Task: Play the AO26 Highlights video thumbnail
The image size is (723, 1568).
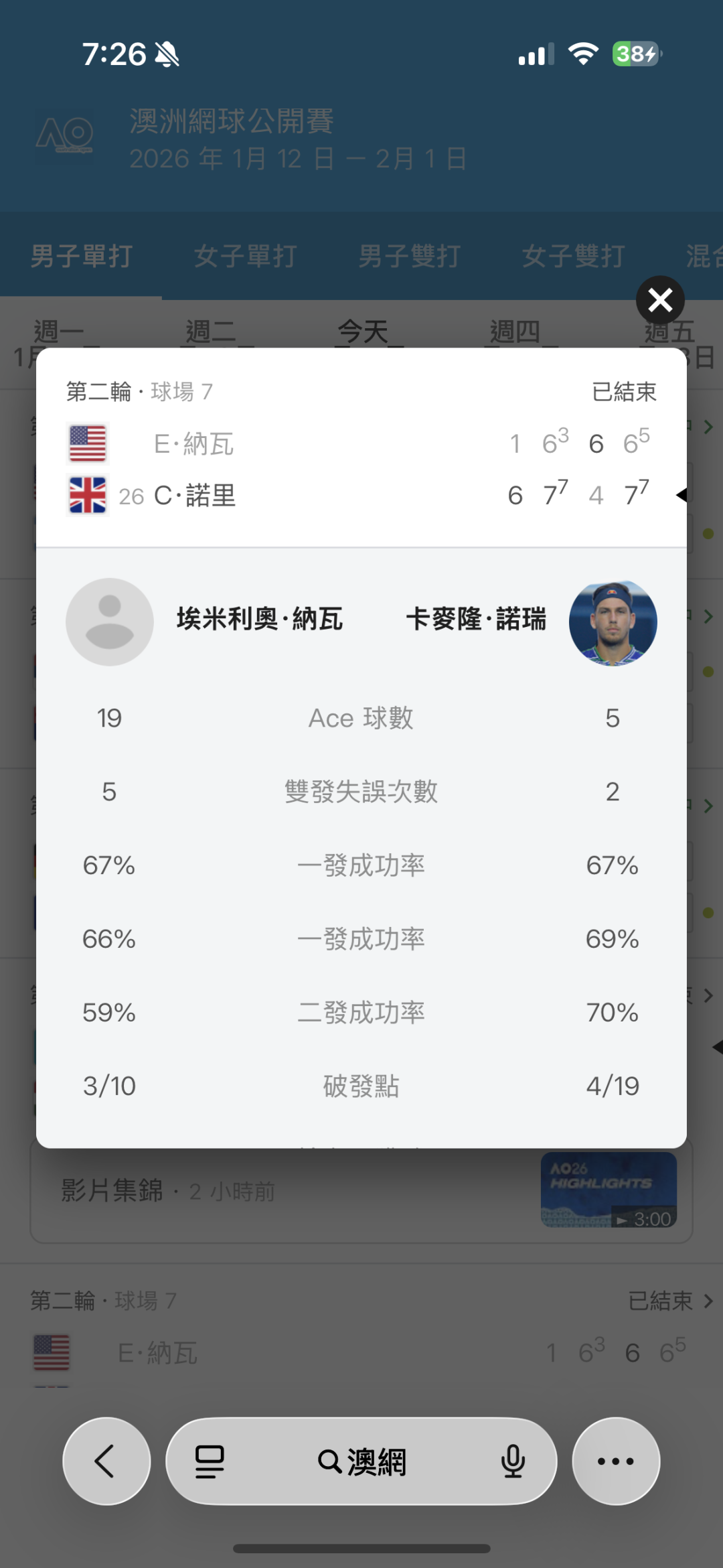Action: pos(609,1190)
